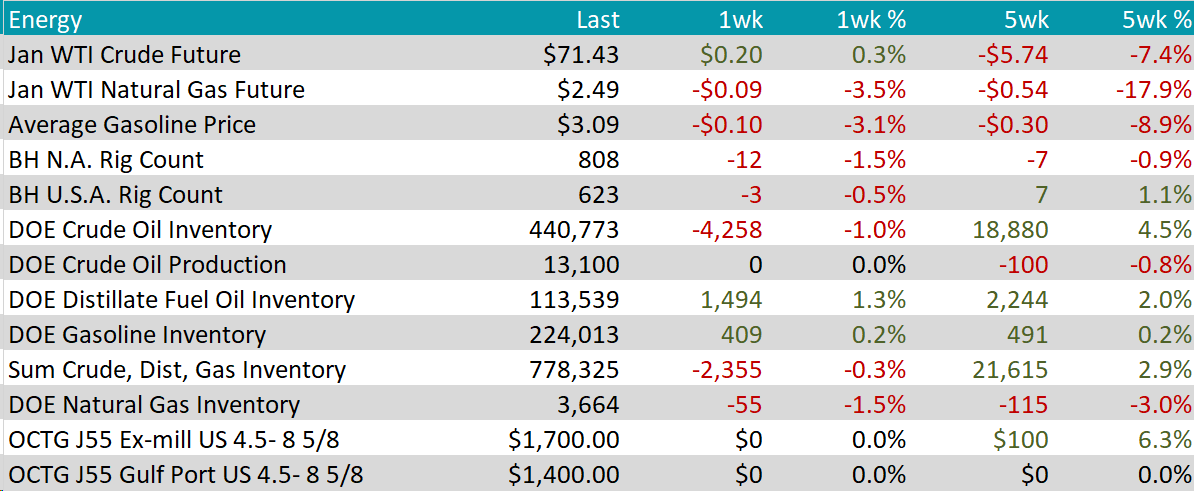Viewport: 1194px width, 491px height.
Task: Click the BH N.A. Rig Count label
Action: [x=106, y=160]
